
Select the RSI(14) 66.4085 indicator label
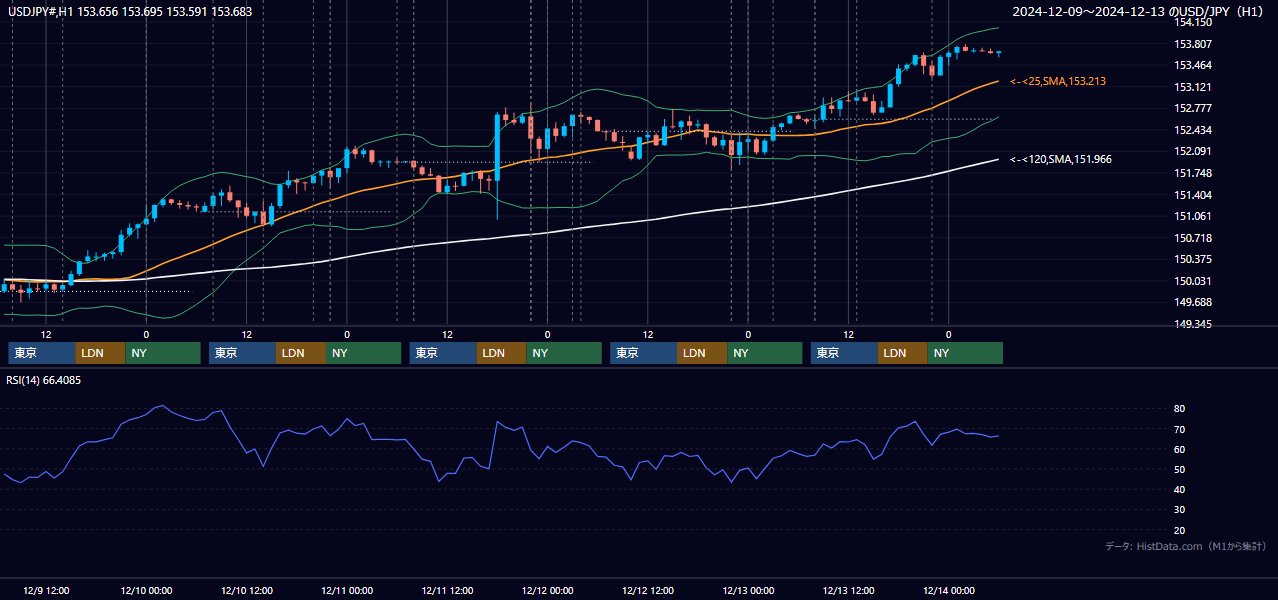pos(44,380)
